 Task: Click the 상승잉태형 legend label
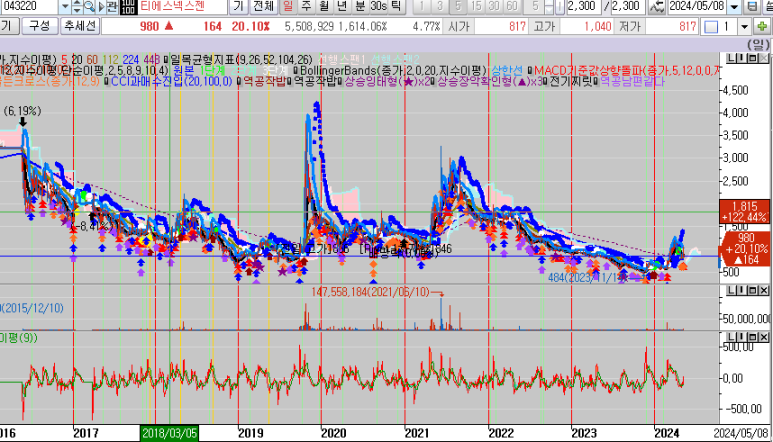coord(387,81)
